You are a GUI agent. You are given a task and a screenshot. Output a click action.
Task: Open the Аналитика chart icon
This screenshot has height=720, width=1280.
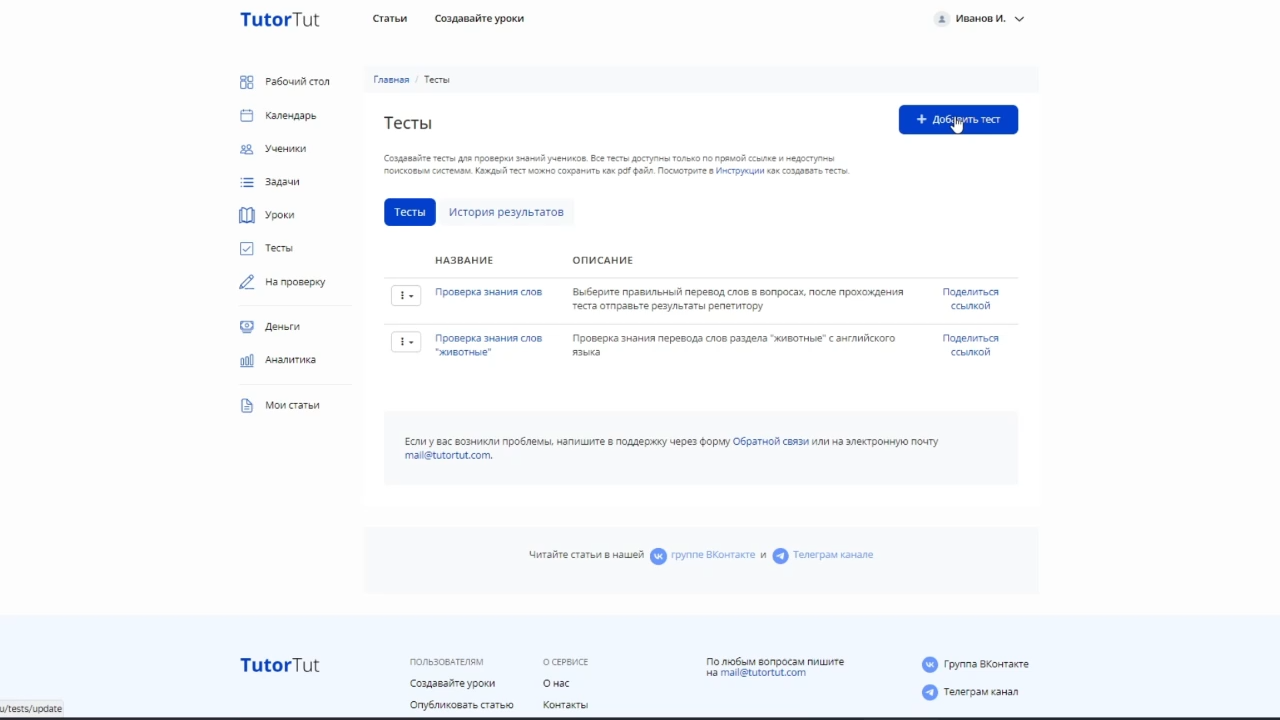point(247,360)
